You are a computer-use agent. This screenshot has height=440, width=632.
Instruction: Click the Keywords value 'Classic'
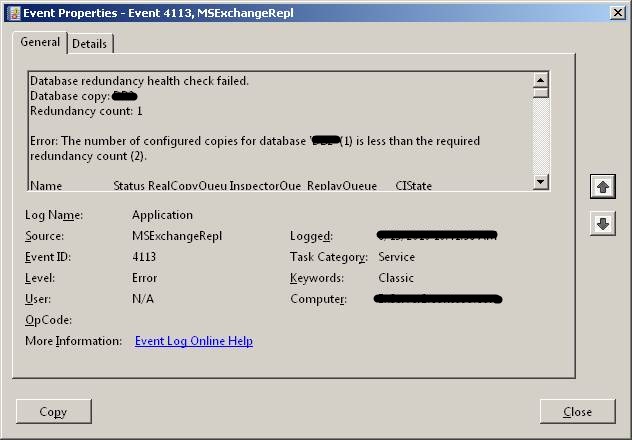tap(396, 278)
